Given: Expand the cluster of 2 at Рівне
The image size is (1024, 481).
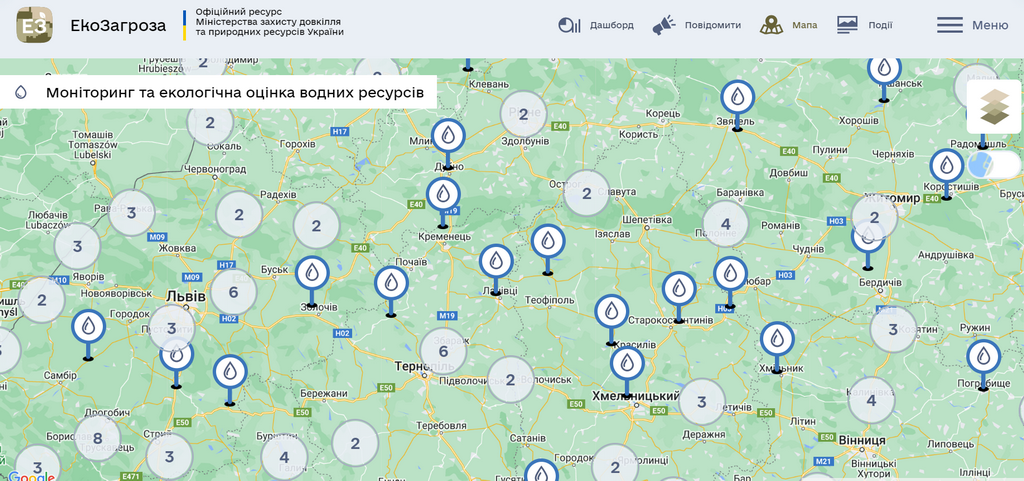Looking at the screenshot, I should [x=523, y=115].
